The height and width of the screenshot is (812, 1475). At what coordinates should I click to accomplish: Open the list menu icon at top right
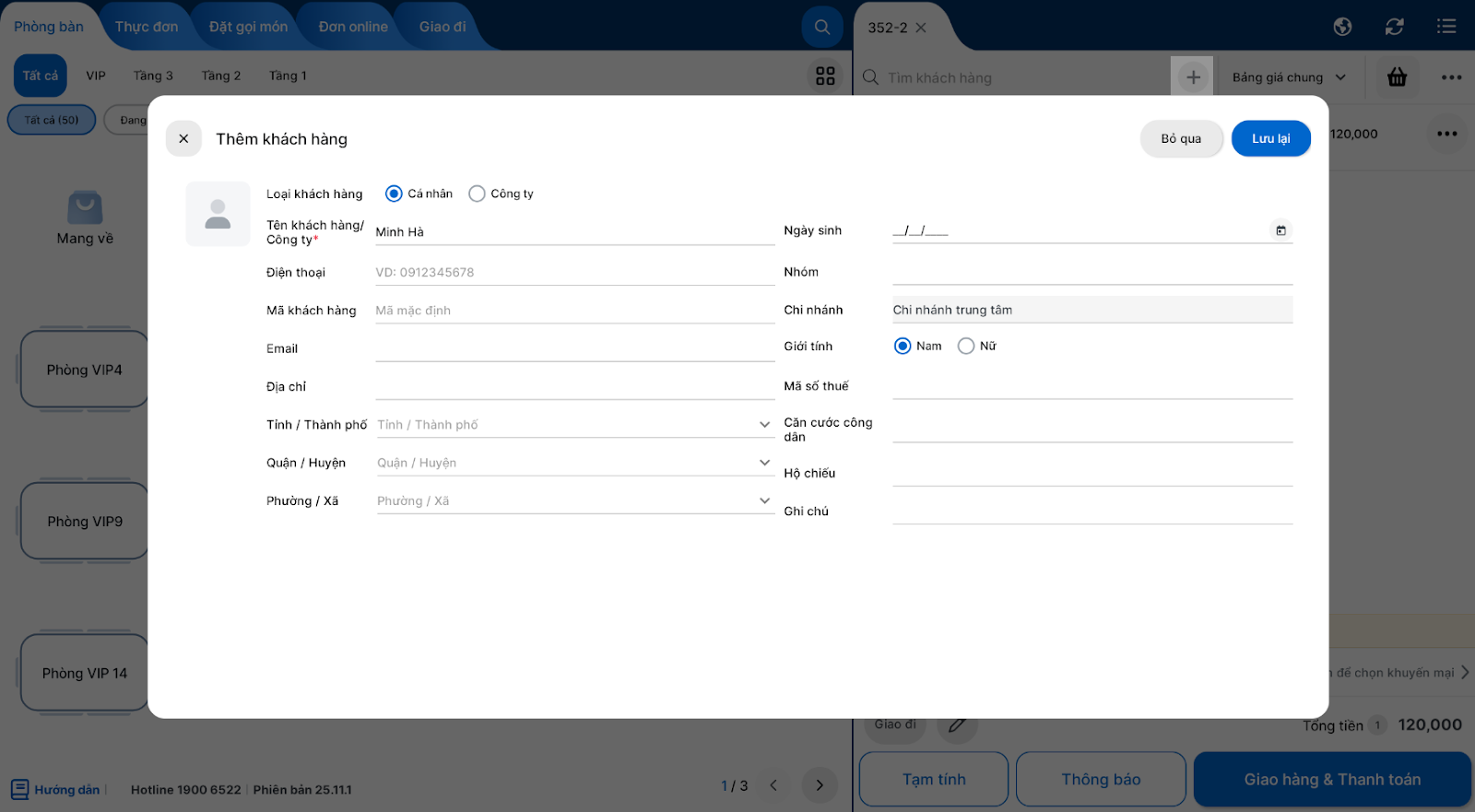click(1446, 27)
